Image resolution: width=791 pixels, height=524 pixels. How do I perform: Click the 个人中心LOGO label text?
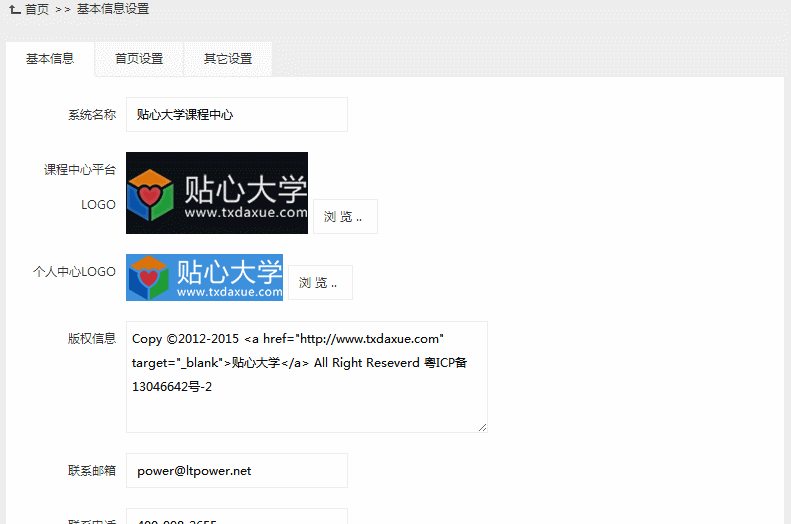(x=74, y=271)
